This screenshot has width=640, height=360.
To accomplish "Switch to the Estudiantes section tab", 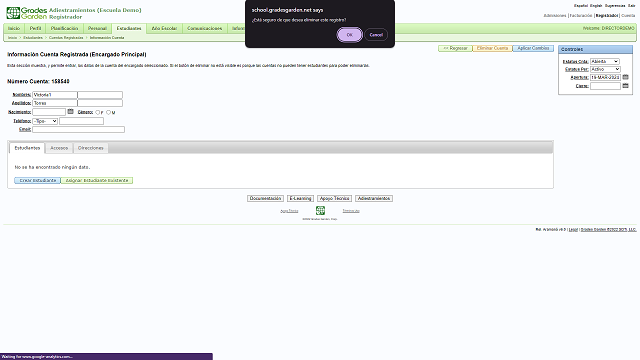I will (x=27, y=148).
